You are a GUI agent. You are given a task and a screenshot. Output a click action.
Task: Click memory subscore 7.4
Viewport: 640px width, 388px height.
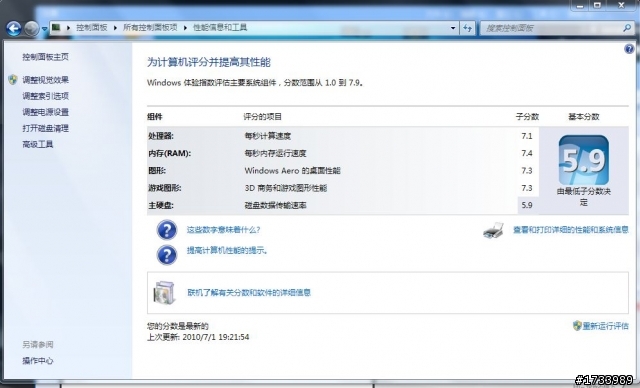point(527,153)
